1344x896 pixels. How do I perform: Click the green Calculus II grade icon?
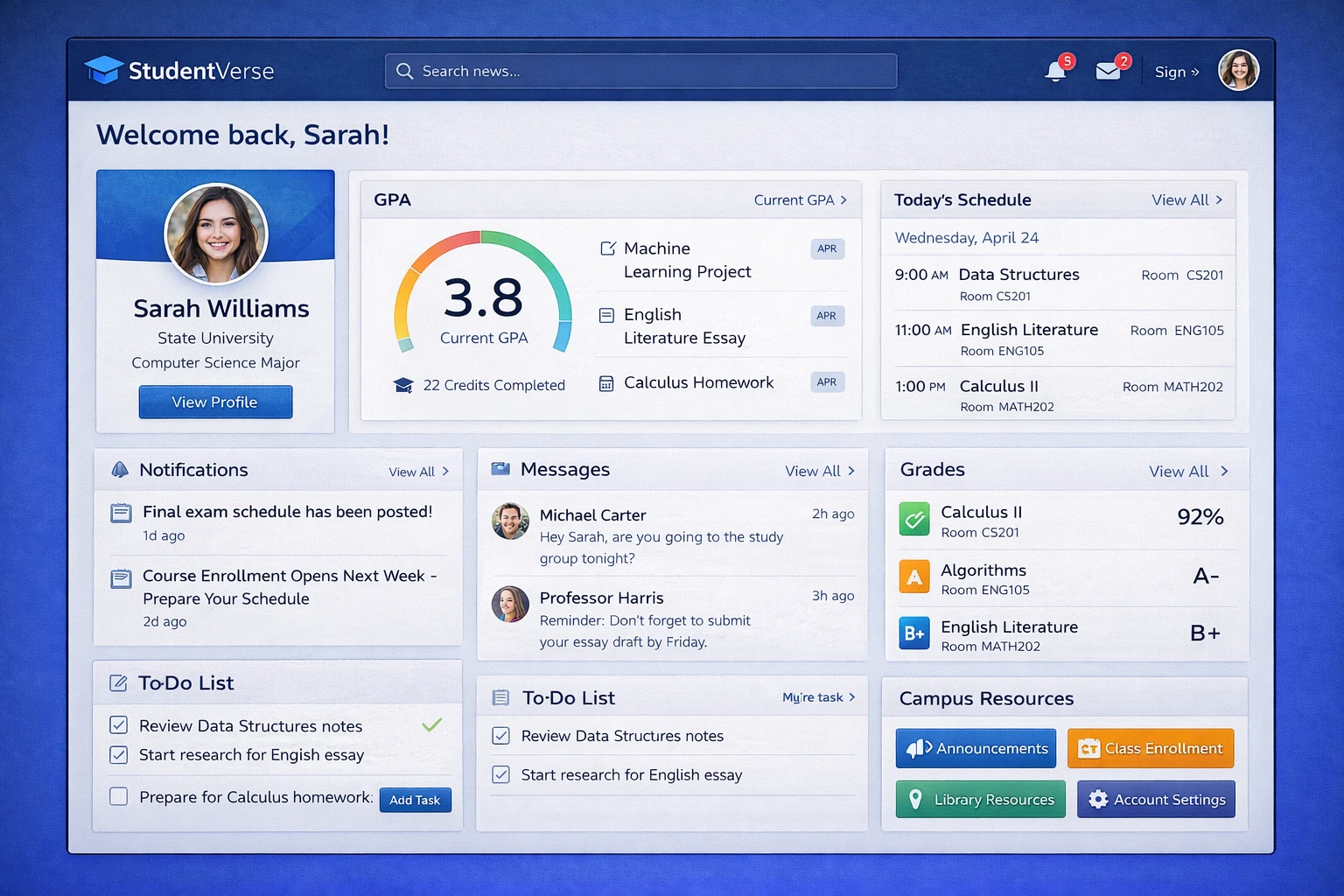click(914, 520)
